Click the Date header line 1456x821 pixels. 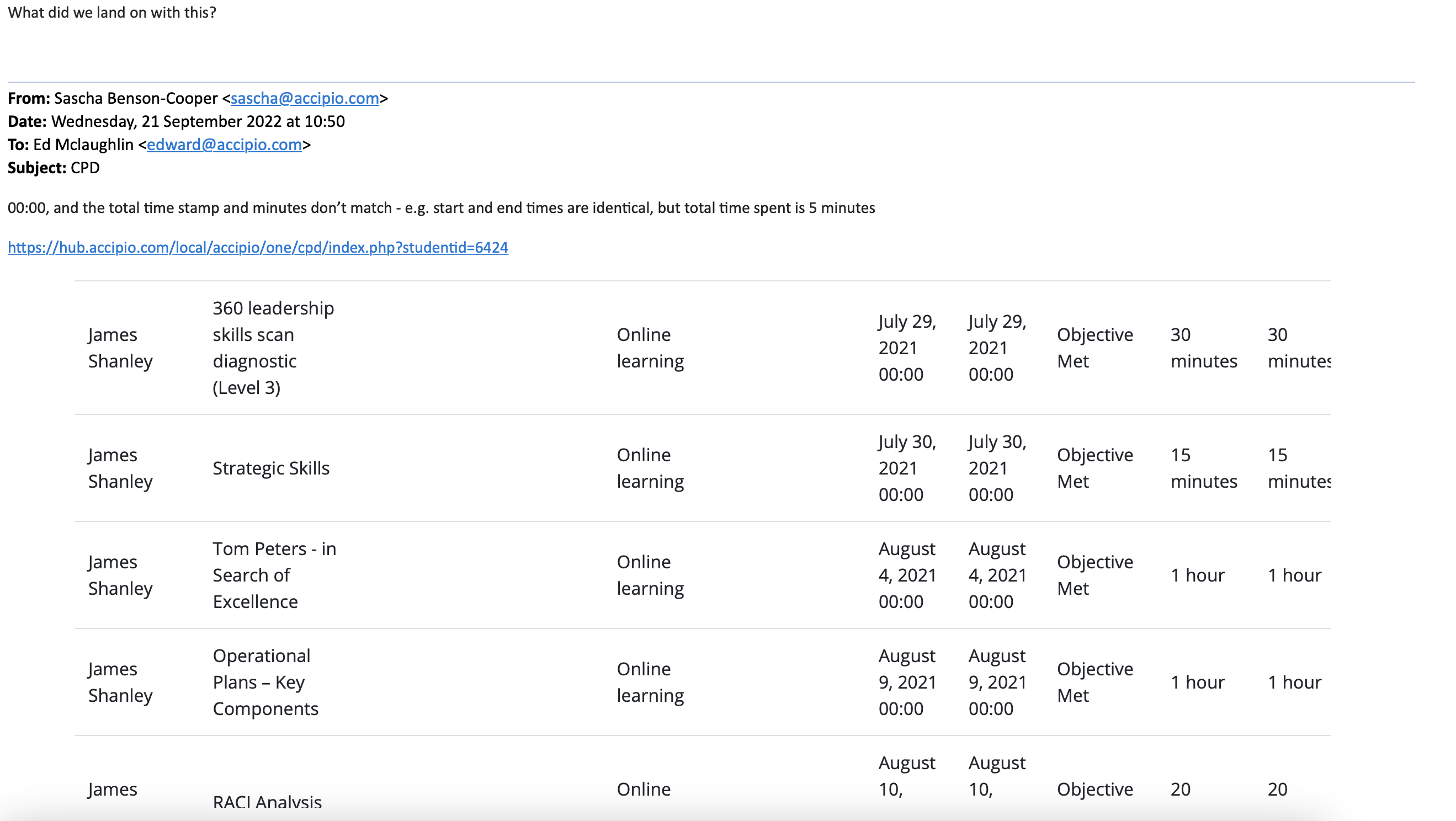coord(176,121)
